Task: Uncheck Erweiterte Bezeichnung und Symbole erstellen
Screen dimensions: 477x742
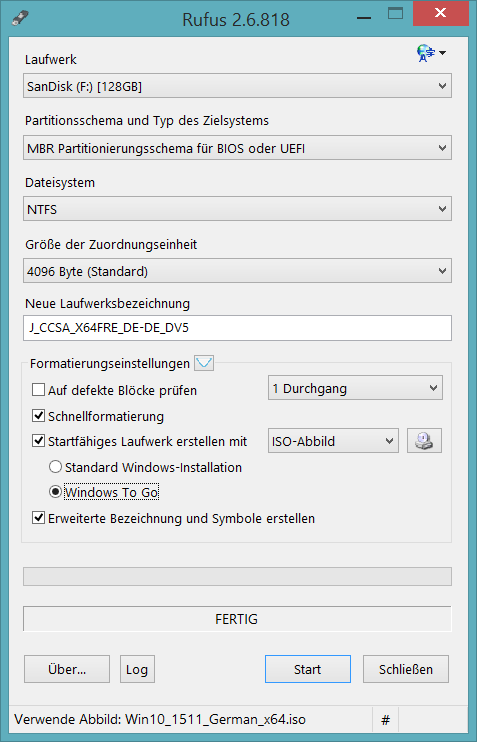Action: 38,518
